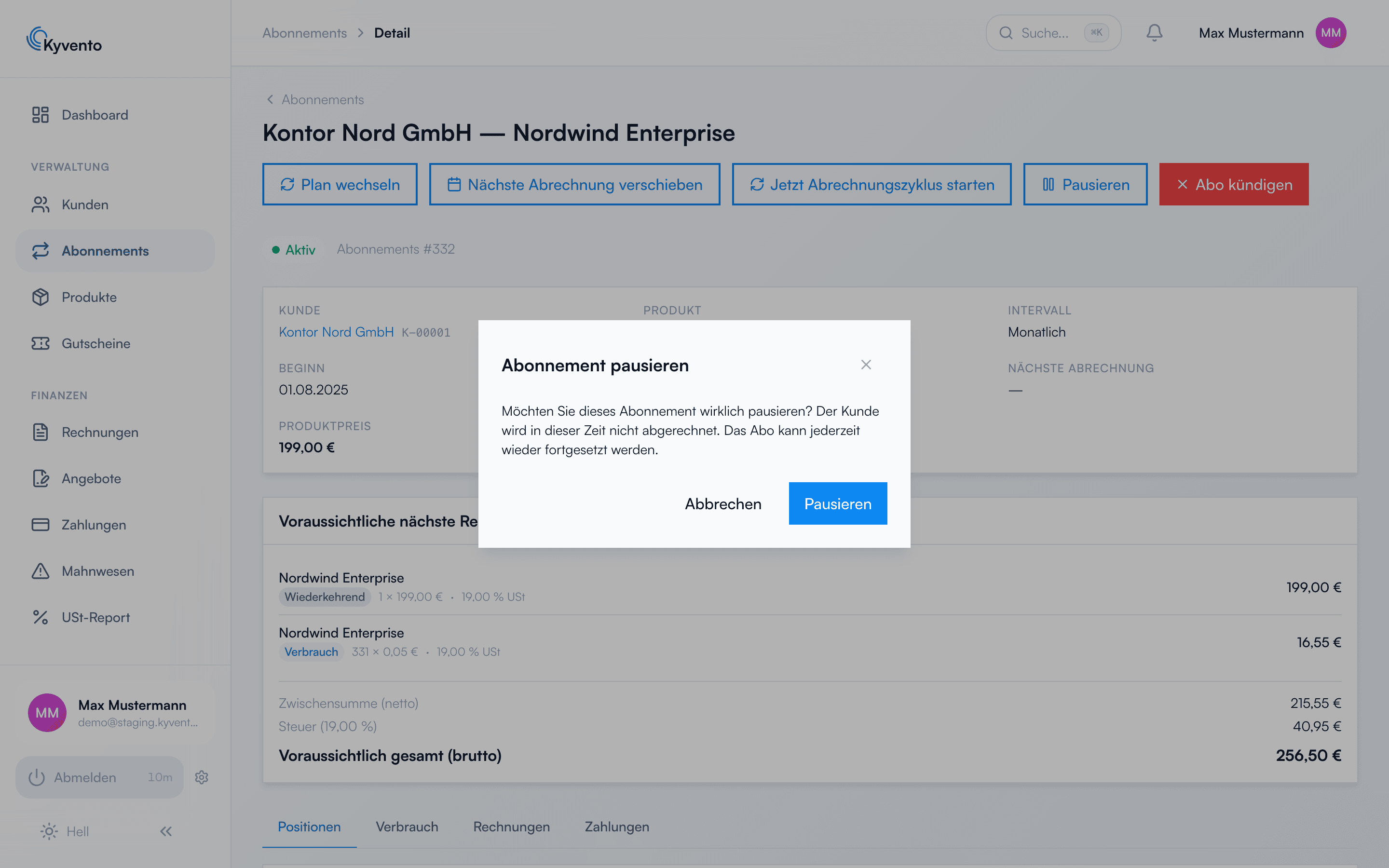Click the Beginn date 01.08.2025
Image resolution: width=1389 pixels, height=868 pixels.
click(313, 390)
